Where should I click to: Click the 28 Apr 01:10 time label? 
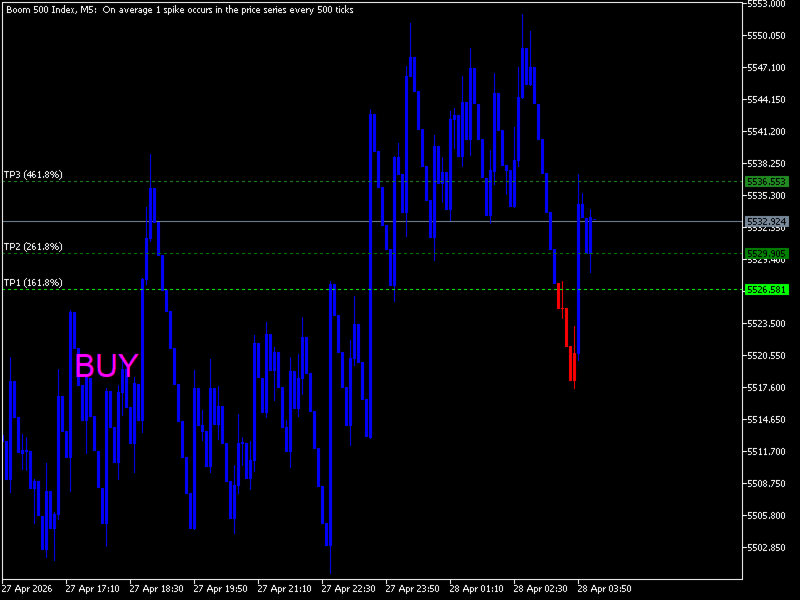click(x=476, y=589)
